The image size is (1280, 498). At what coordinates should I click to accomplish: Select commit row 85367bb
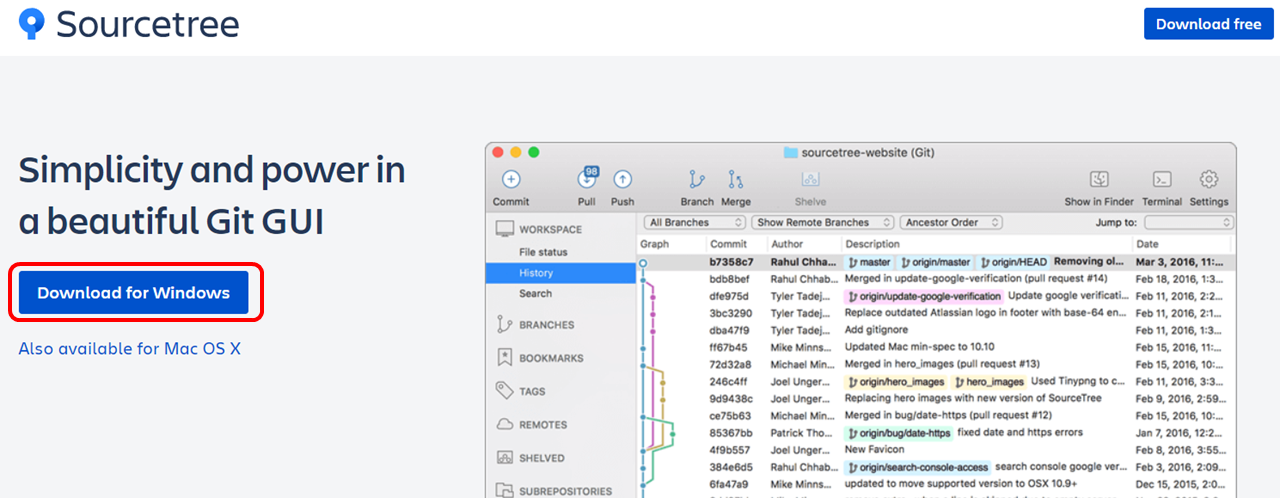[936, 432]
